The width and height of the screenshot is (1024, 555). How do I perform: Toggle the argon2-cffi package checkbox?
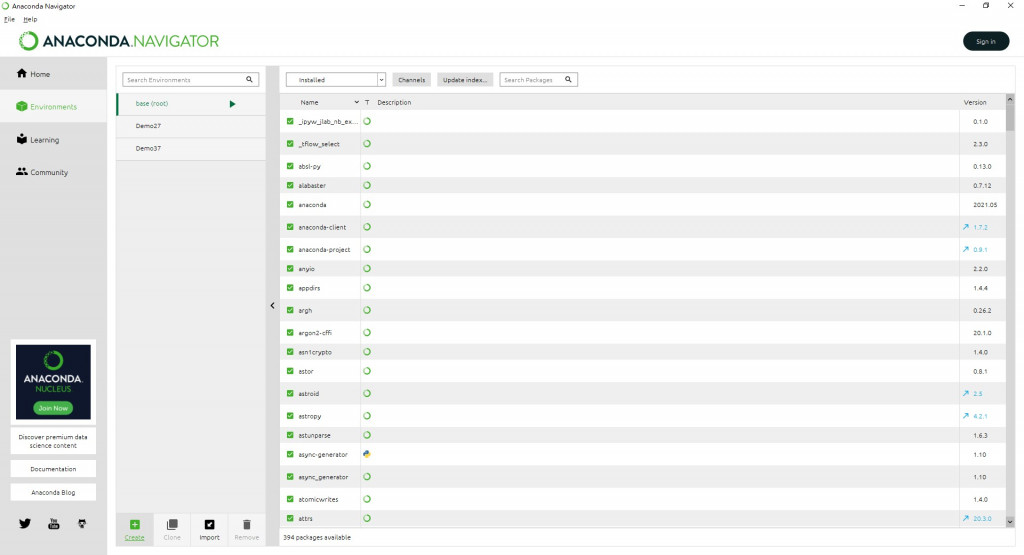click(x=290, y=332)
